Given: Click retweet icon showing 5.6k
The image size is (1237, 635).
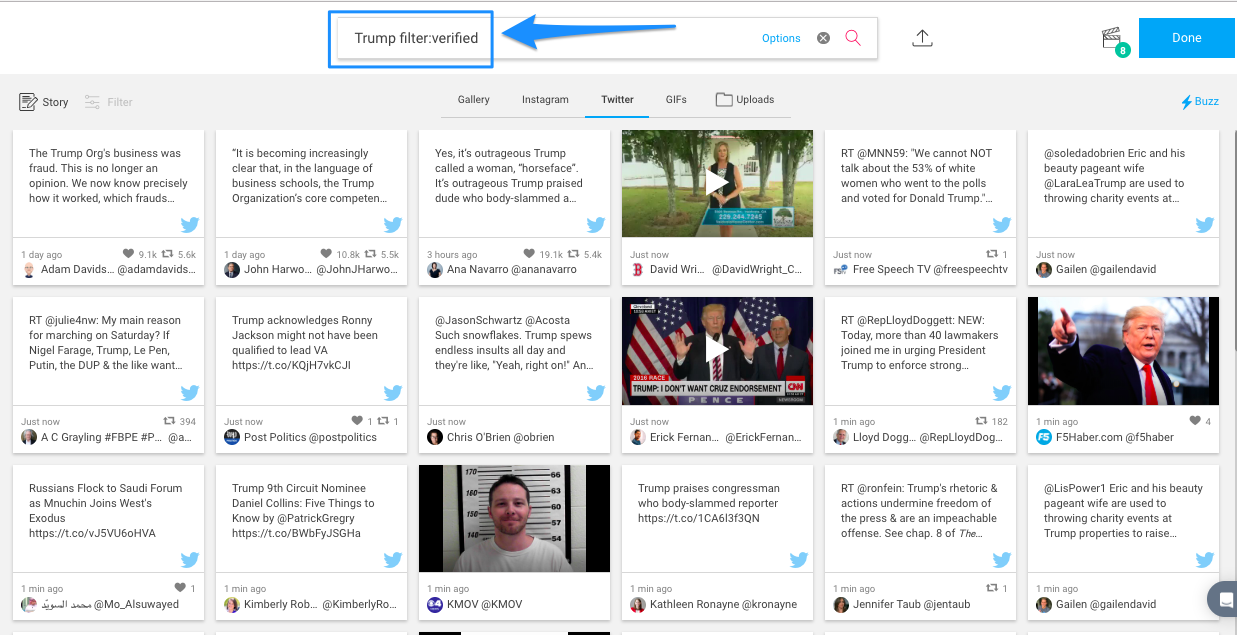Looking at the screenshot, I should (168, 254).
